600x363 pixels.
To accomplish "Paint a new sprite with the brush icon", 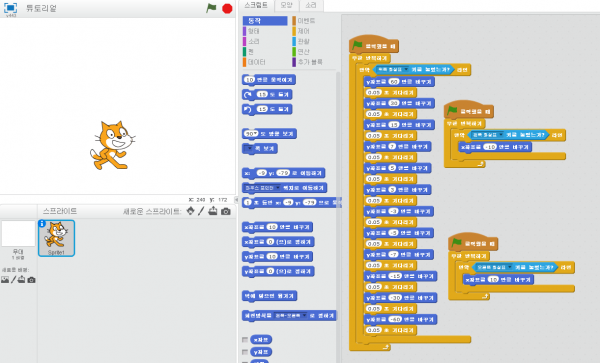I will point(201,211).
